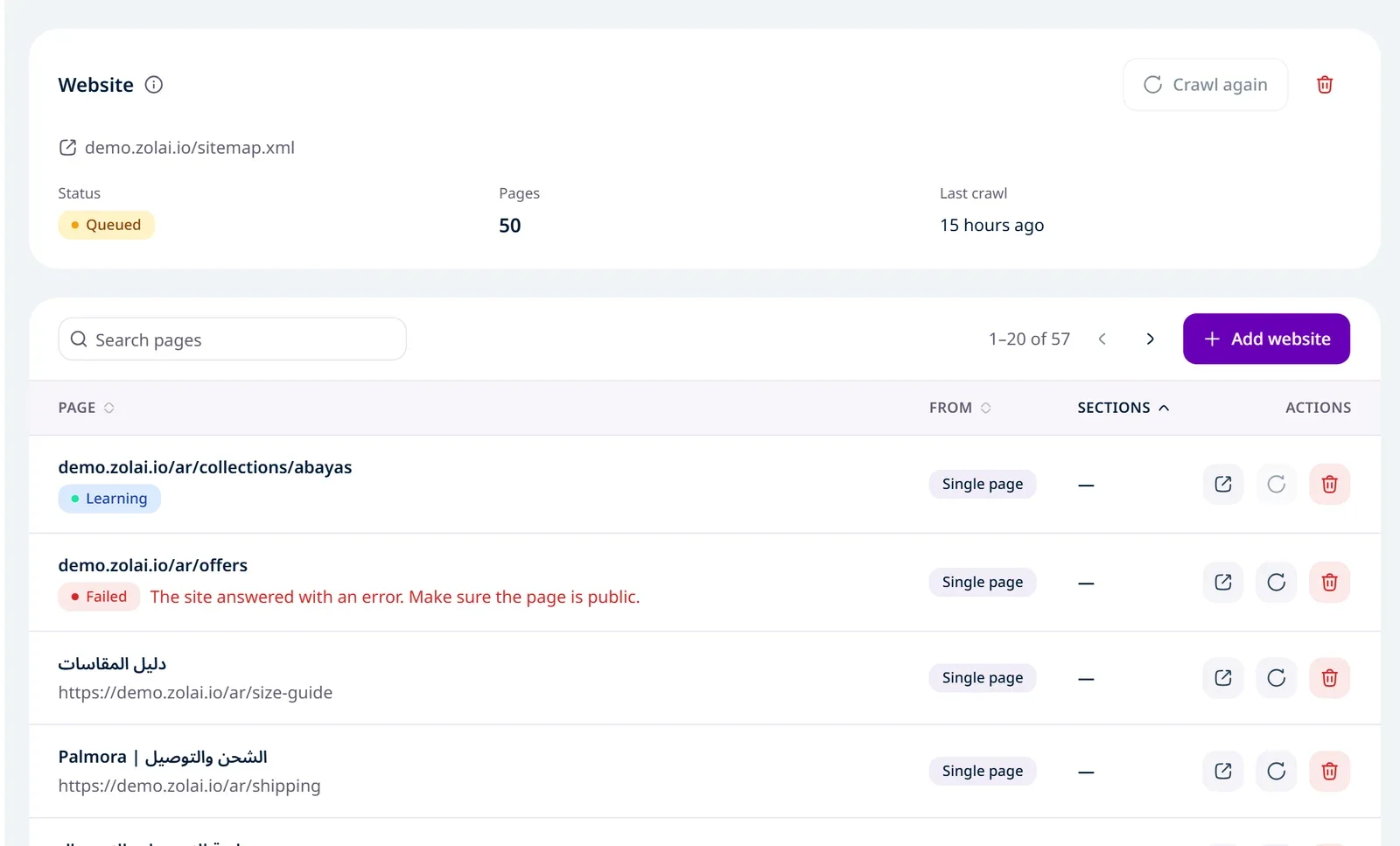Viewport: 1400px width, 846px height.
Task: Open the shipping page external link icon
Action: pos(1223,772)
